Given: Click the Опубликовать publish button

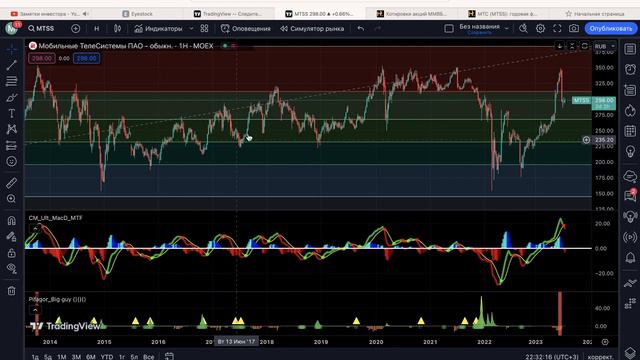Looking at the screenshot, I should [x=611, y=29].
